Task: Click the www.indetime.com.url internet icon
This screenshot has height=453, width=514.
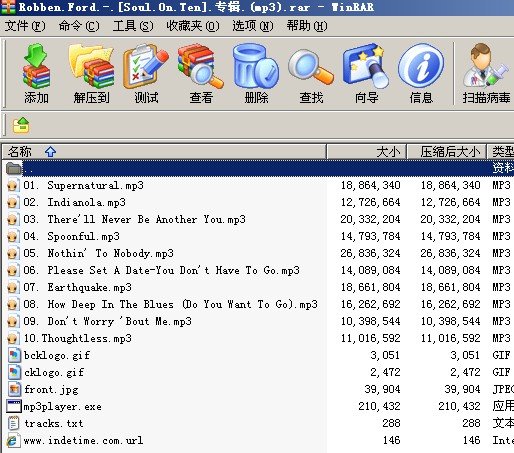Action: [x=13, y=440]
